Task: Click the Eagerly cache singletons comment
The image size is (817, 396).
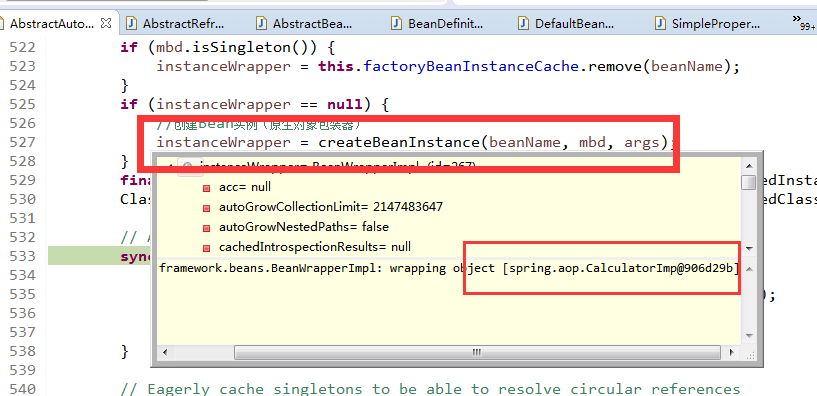Action: 430,389
